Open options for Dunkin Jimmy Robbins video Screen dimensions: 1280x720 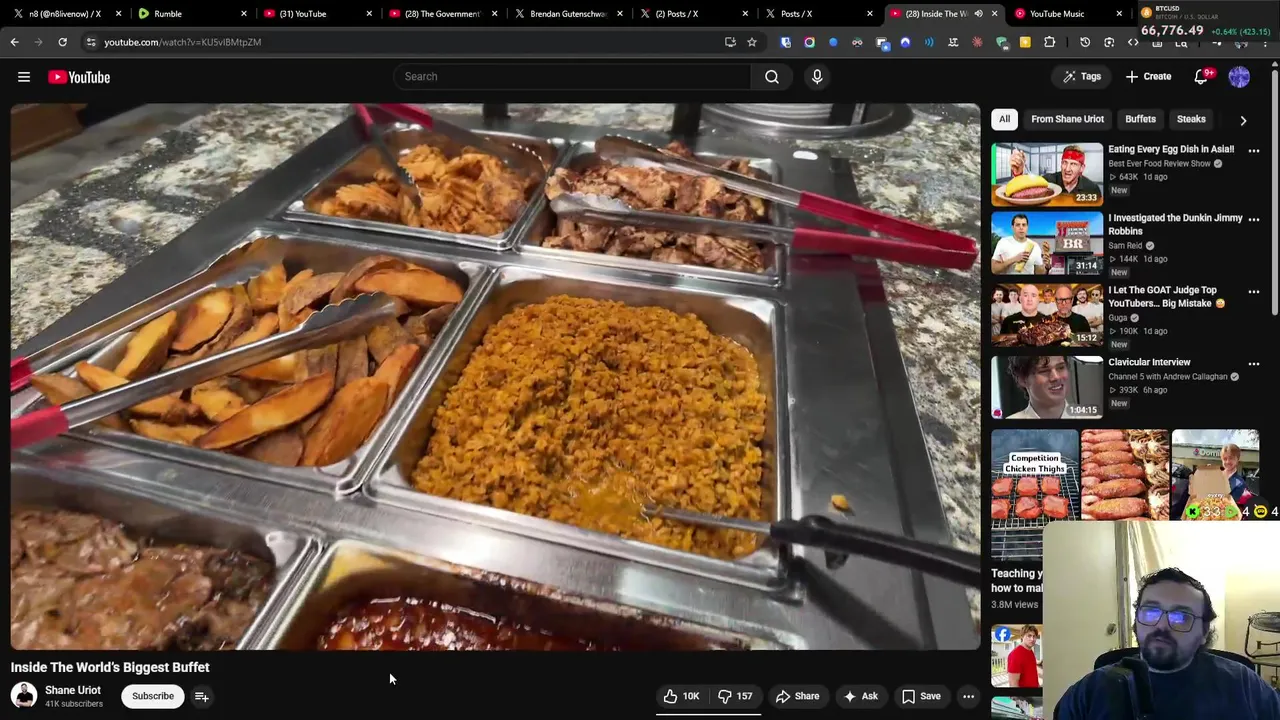(x=1254, y=220)
